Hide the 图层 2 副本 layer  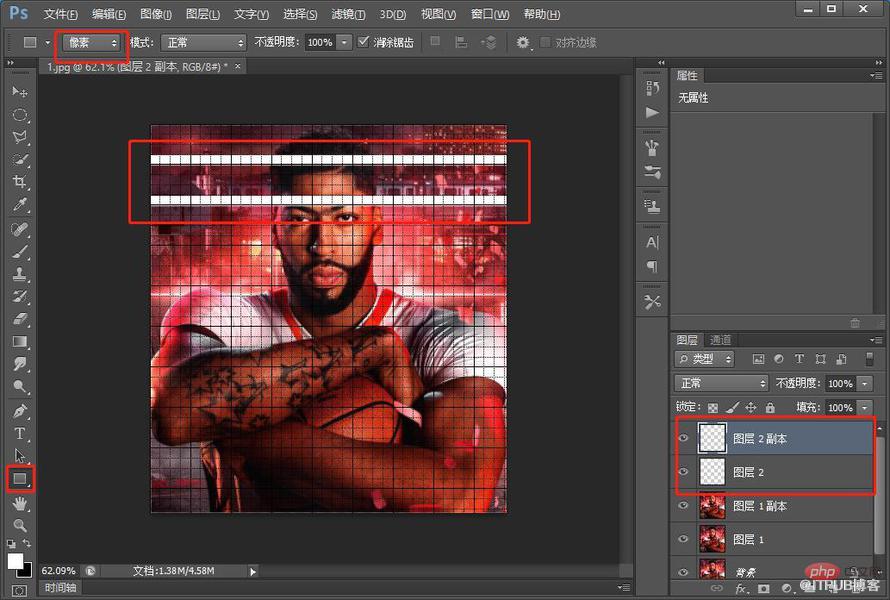pyautogui.click(x=683, y=438)
